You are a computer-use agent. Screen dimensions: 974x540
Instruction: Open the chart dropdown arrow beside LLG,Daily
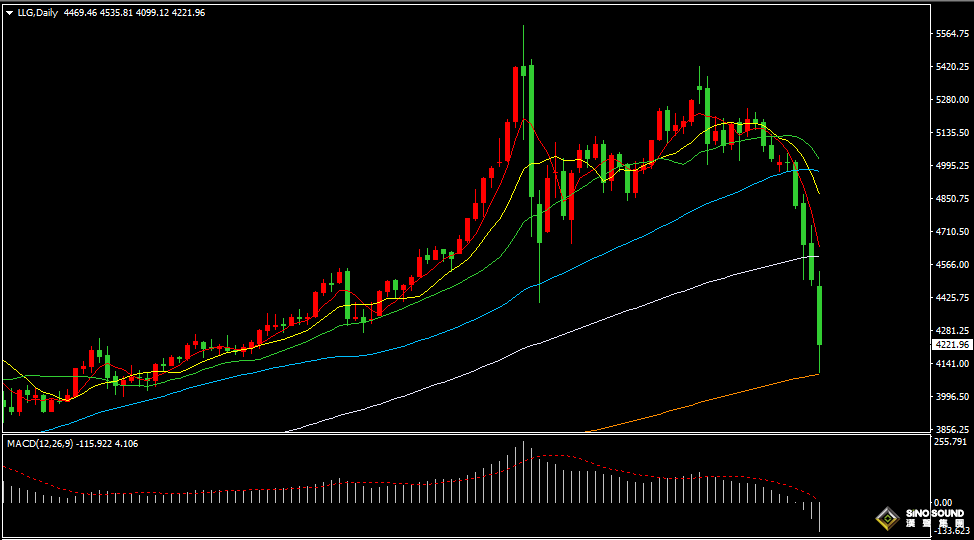click(x=9, y=13)
